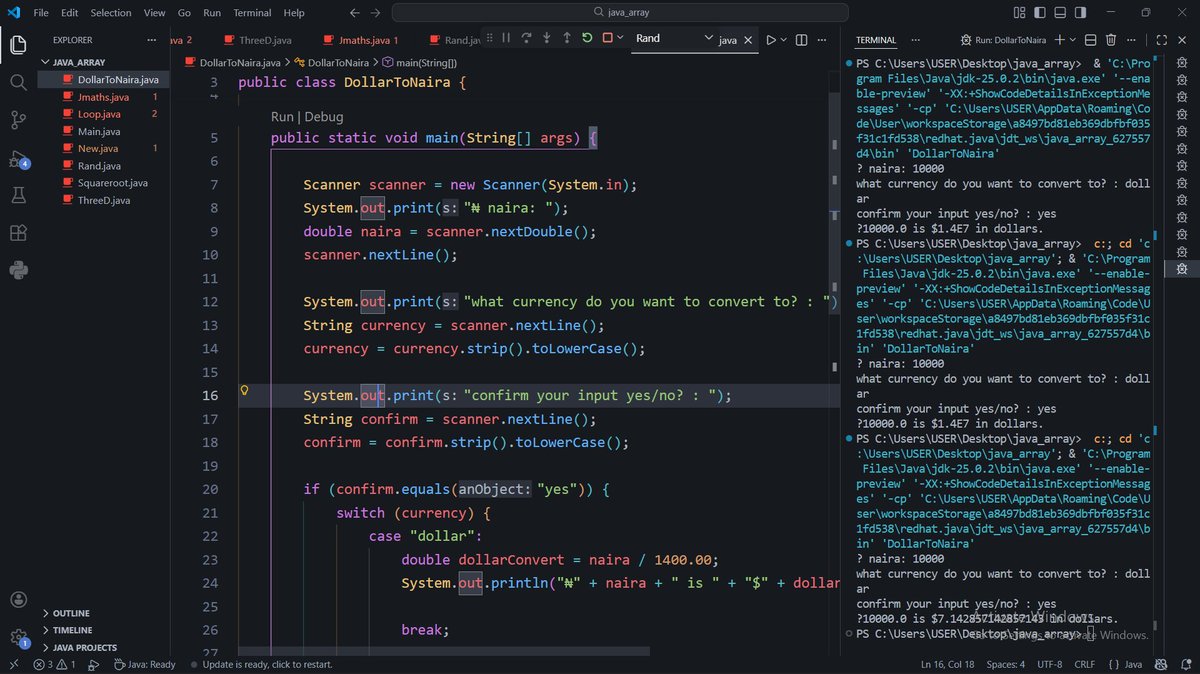
Task: Switch to the ThreeD.java editor tab
Action: [257, 40]
